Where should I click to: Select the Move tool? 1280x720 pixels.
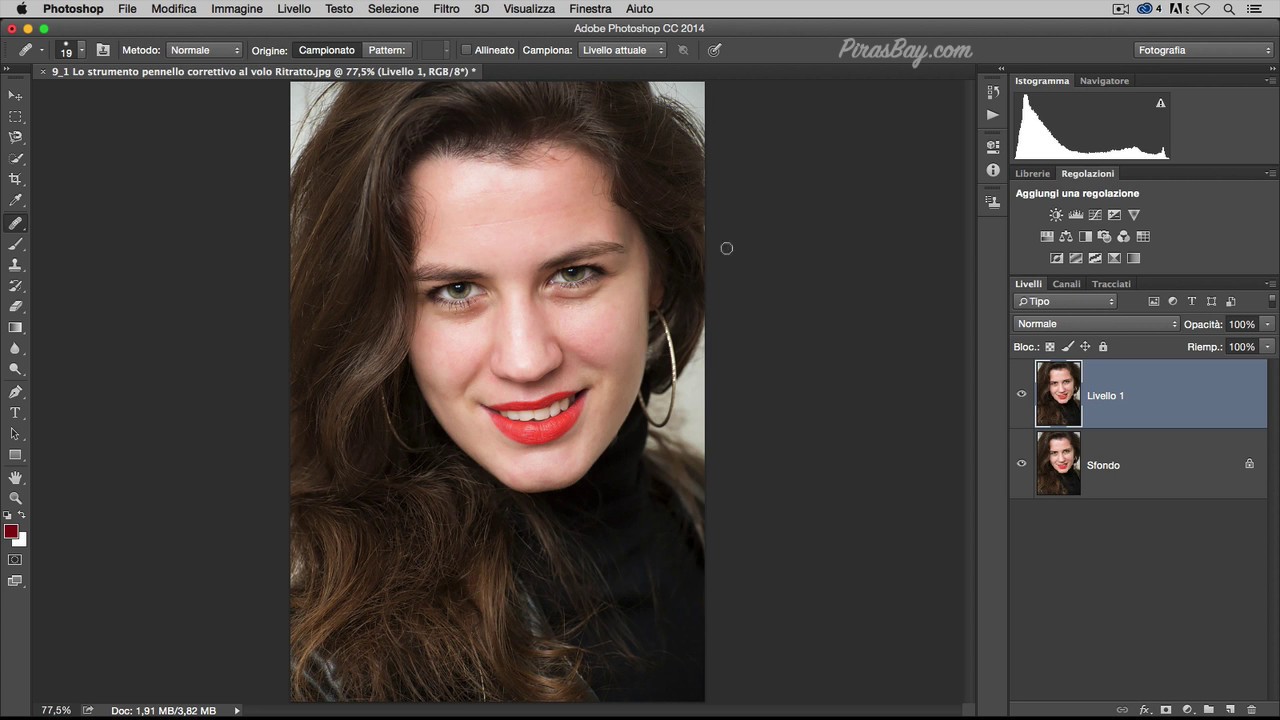pyautogui.click(x=15, y=95)
